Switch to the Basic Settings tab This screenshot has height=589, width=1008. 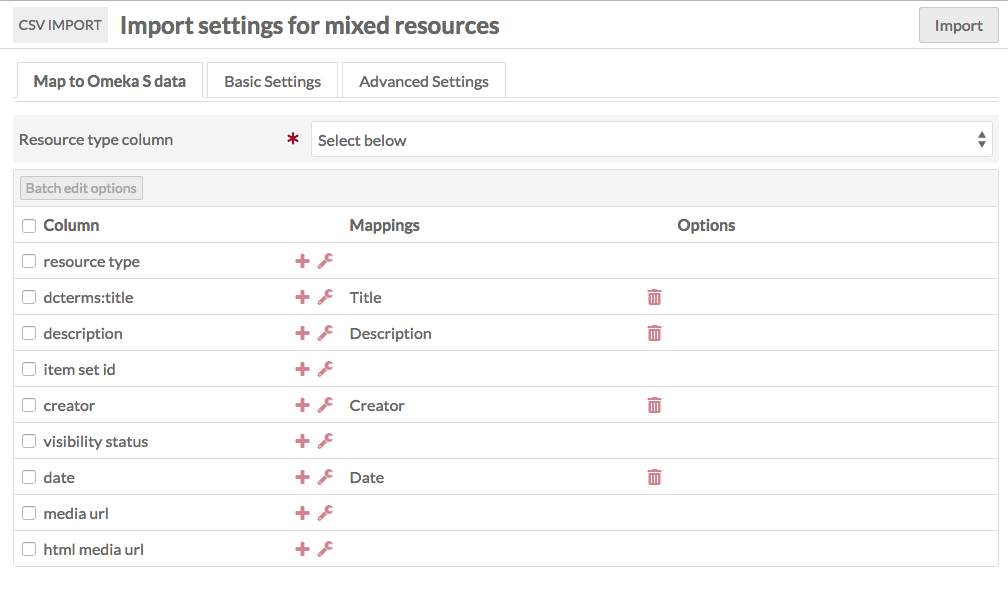pyautogui.click(x=273, y=81)
